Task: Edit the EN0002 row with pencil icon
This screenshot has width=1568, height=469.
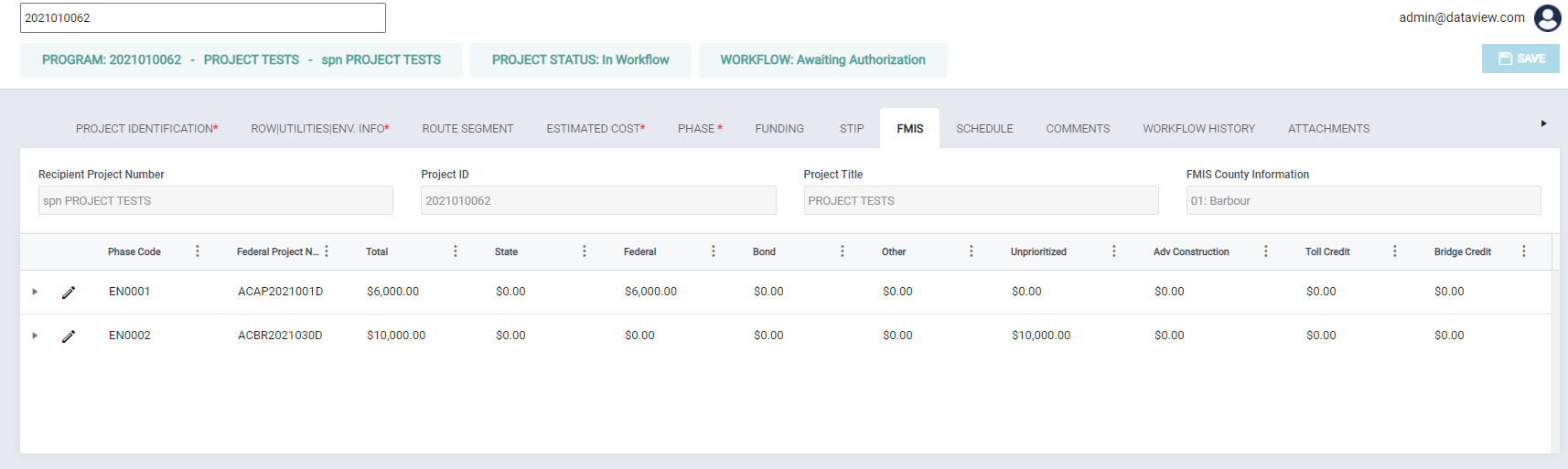Action: coord(69,336)
